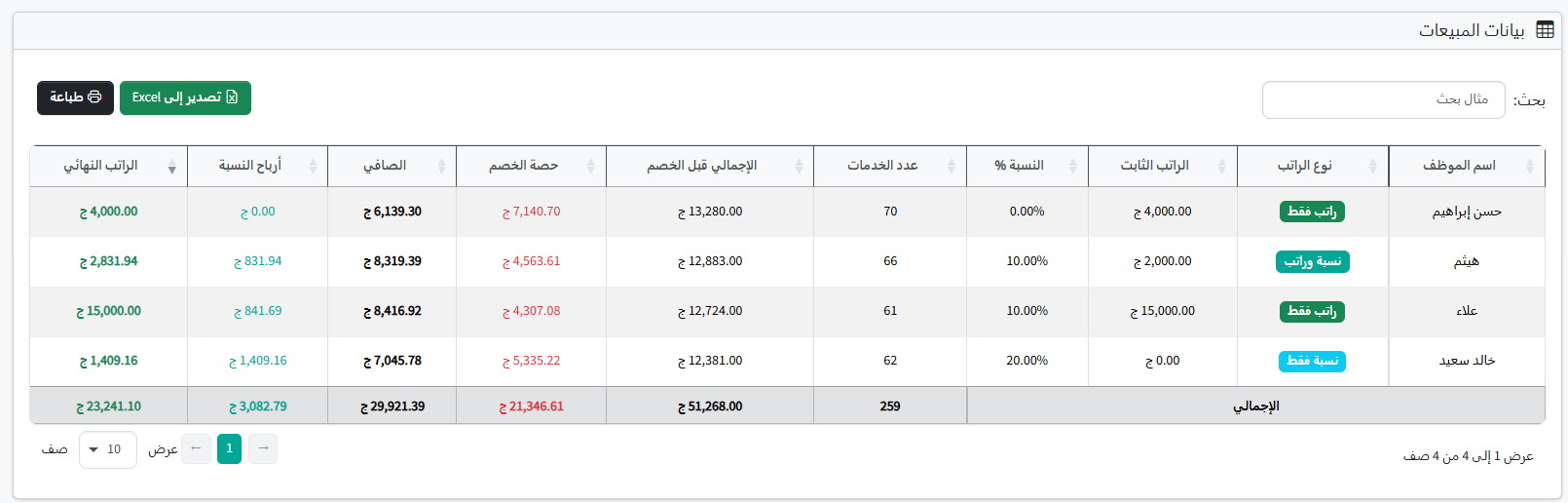Sort by الراتب الثابت column arrows

point(1221,167)
